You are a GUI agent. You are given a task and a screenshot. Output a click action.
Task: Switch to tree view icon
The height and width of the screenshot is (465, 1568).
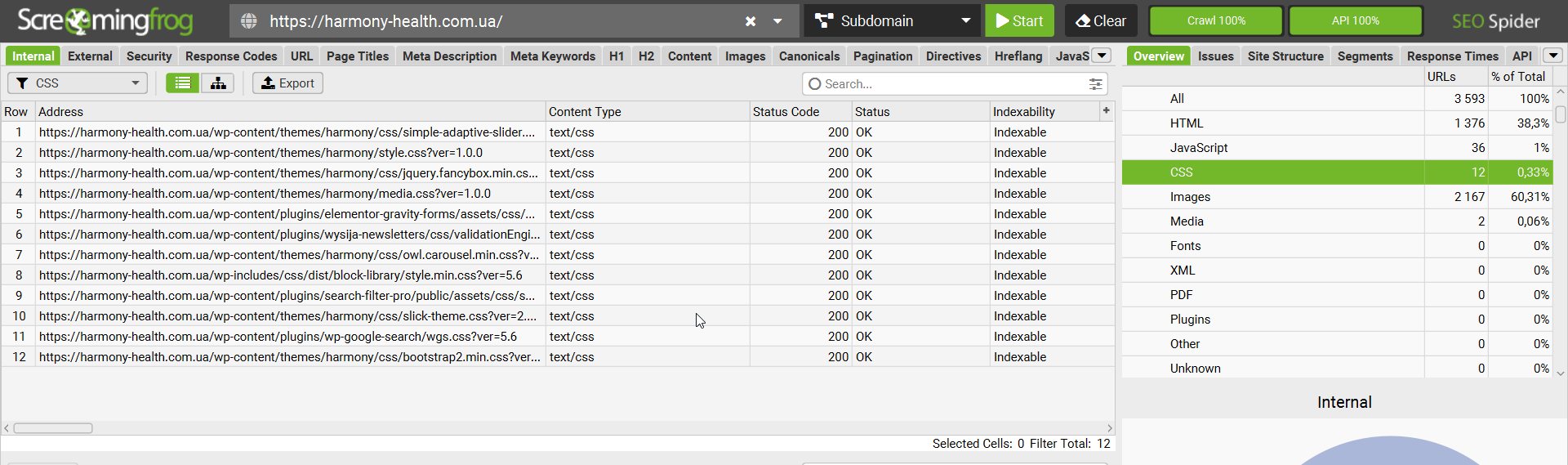[218, 83]
